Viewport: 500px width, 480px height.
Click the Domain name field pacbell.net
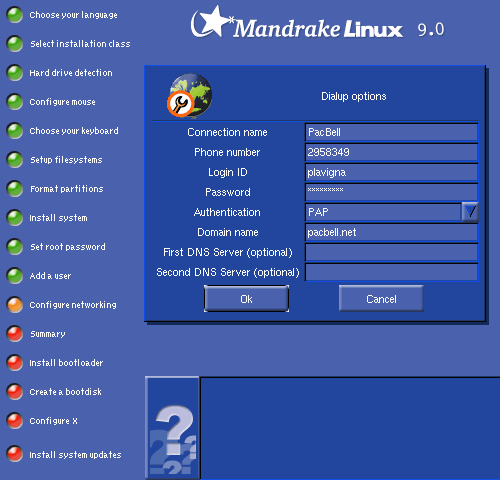click(391, 232)
